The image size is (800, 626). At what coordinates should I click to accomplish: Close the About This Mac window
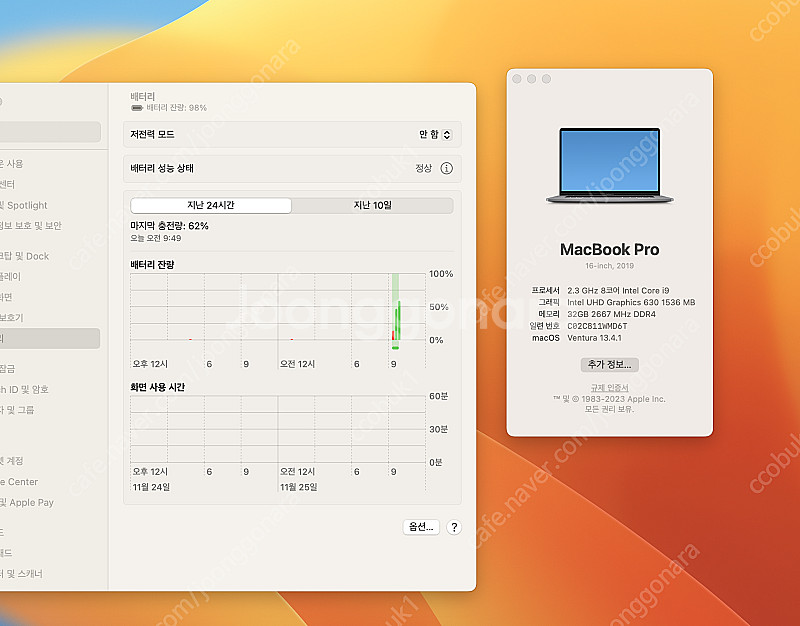coord(517,79)
